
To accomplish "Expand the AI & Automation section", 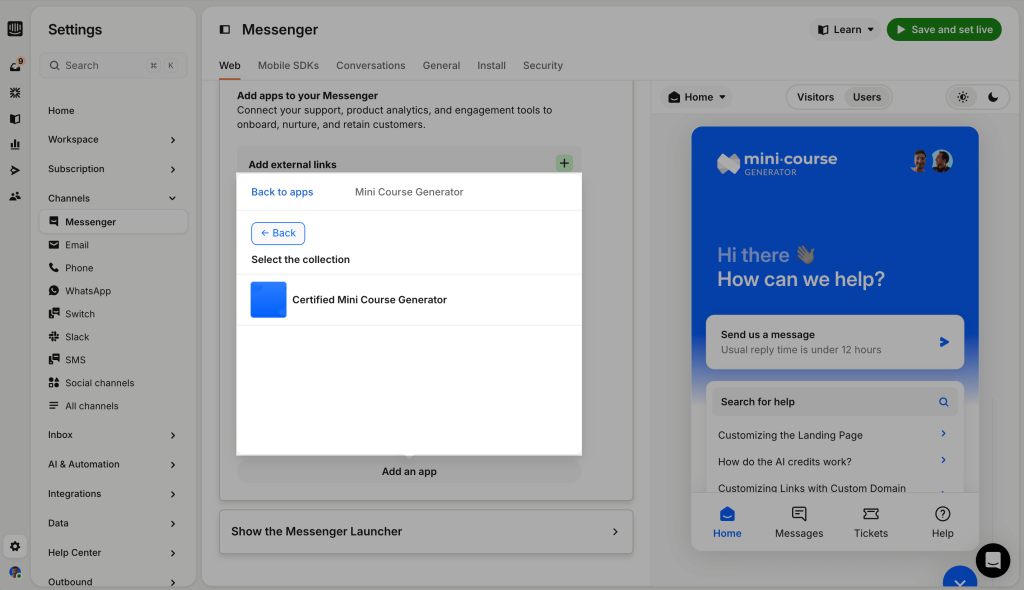I will (x=112, y=465).
